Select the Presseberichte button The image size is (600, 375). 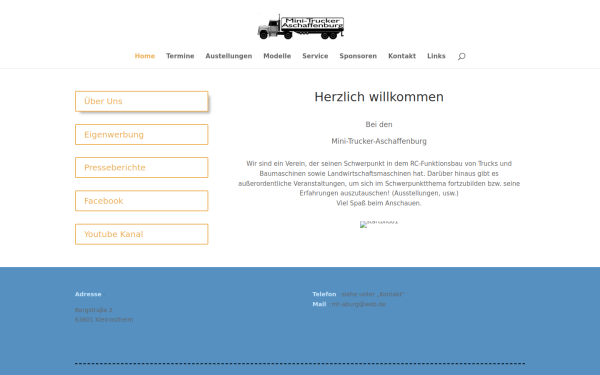(x=142, y=168)
